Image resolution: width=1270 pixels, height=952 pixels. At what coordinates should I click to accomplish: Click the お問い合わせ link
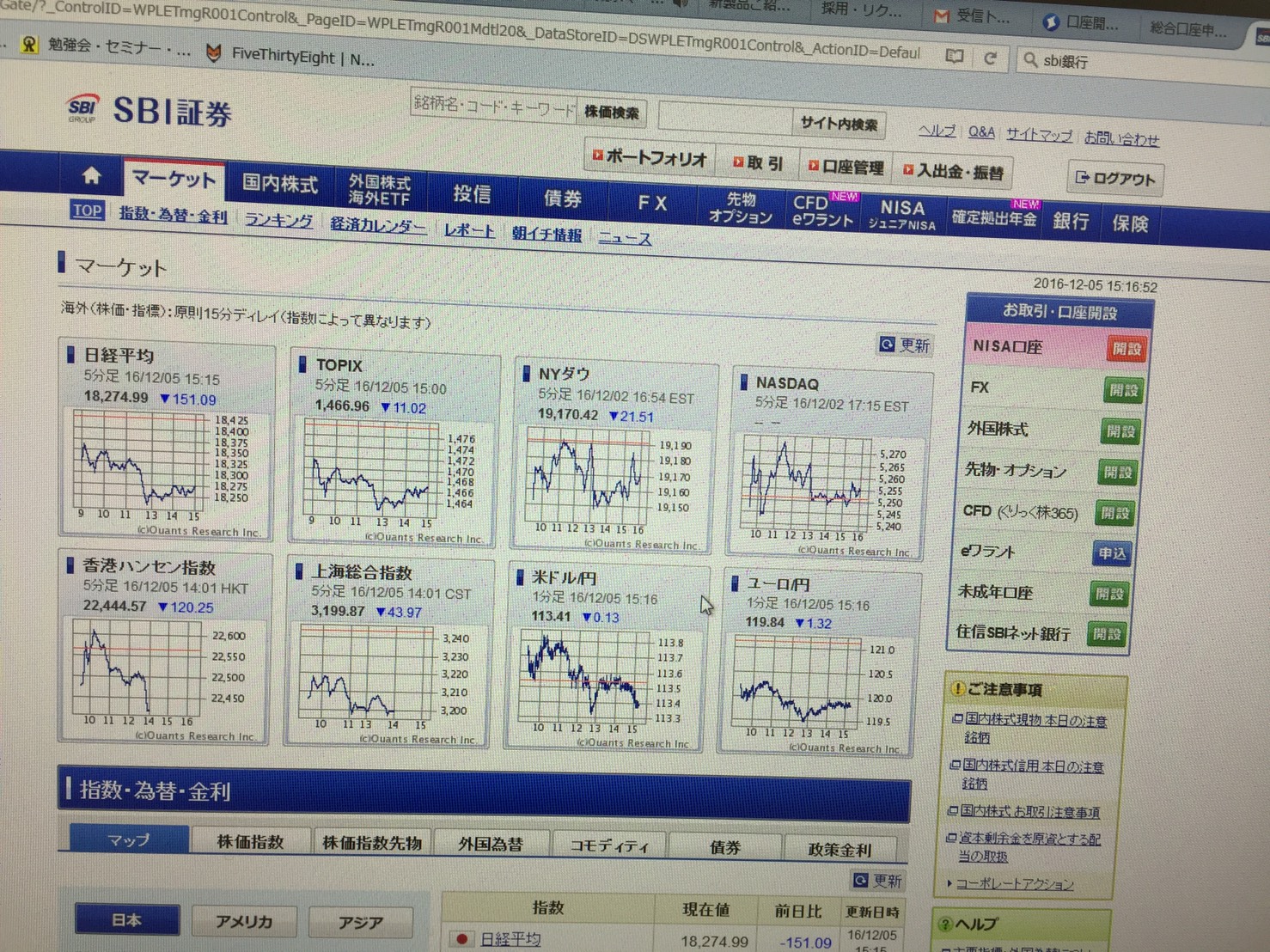[x=1121, y=138]
